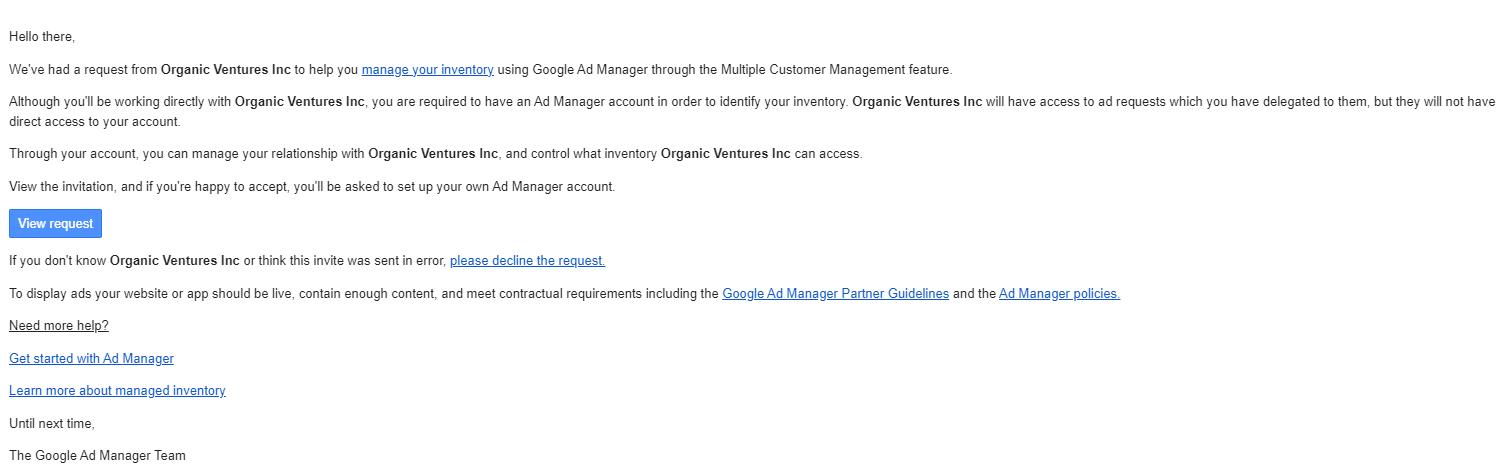Click bold company name after "don't know"

coord(174,261)
